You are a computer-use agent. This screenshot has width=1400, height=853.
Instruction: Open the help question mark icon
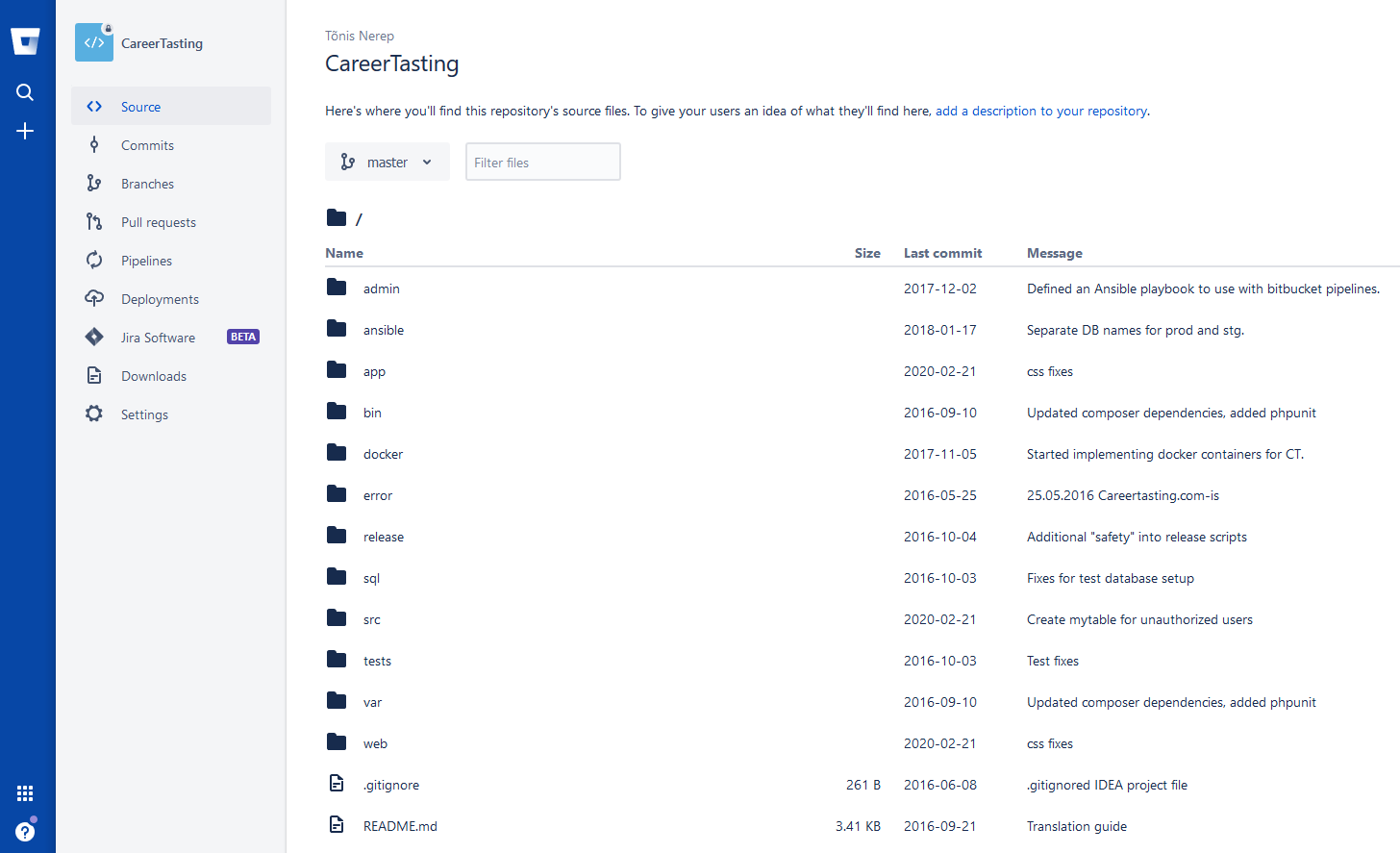pos(25,832)
